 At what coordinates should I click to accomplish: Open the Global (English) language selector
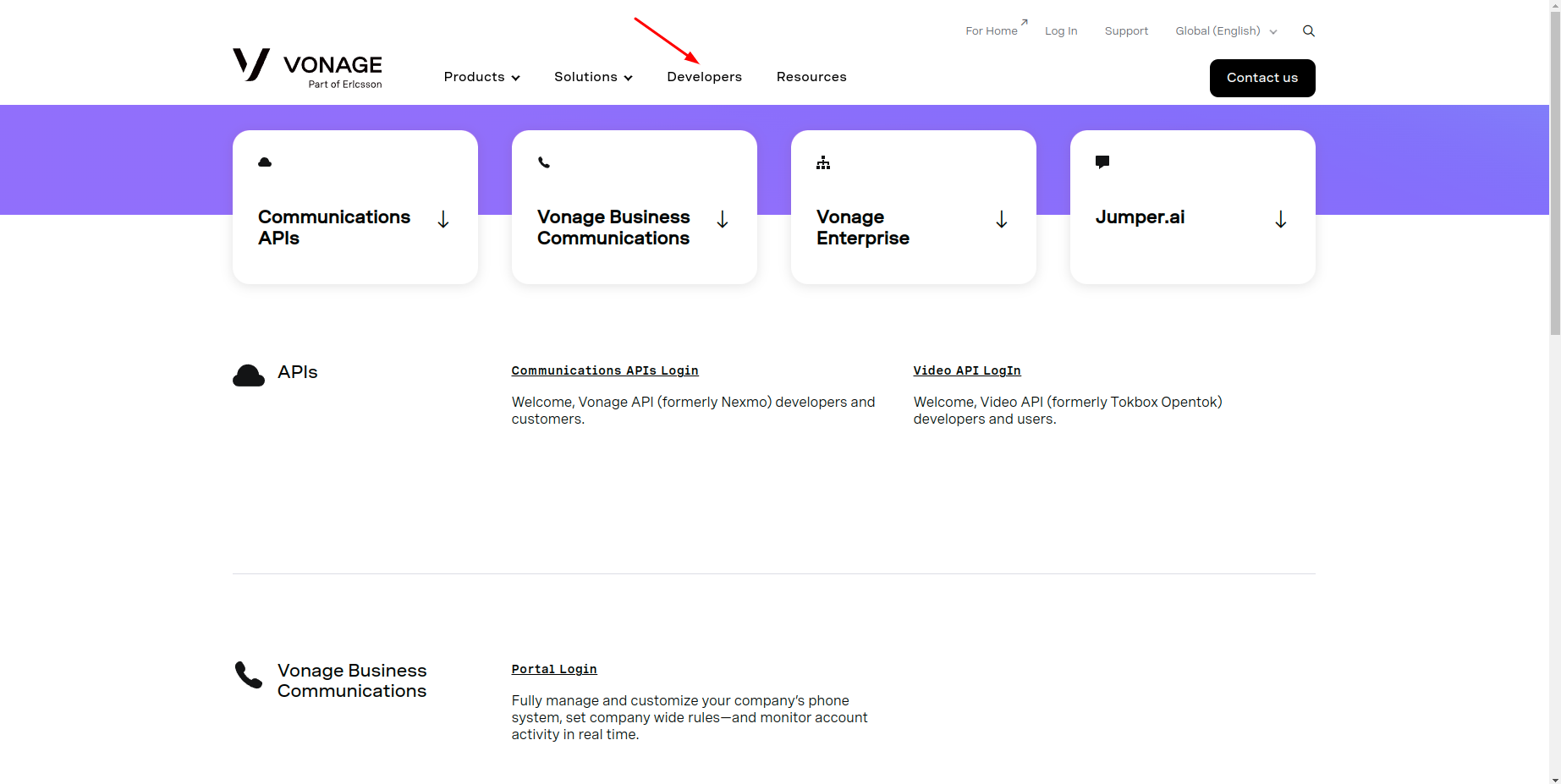point(1225,31)
